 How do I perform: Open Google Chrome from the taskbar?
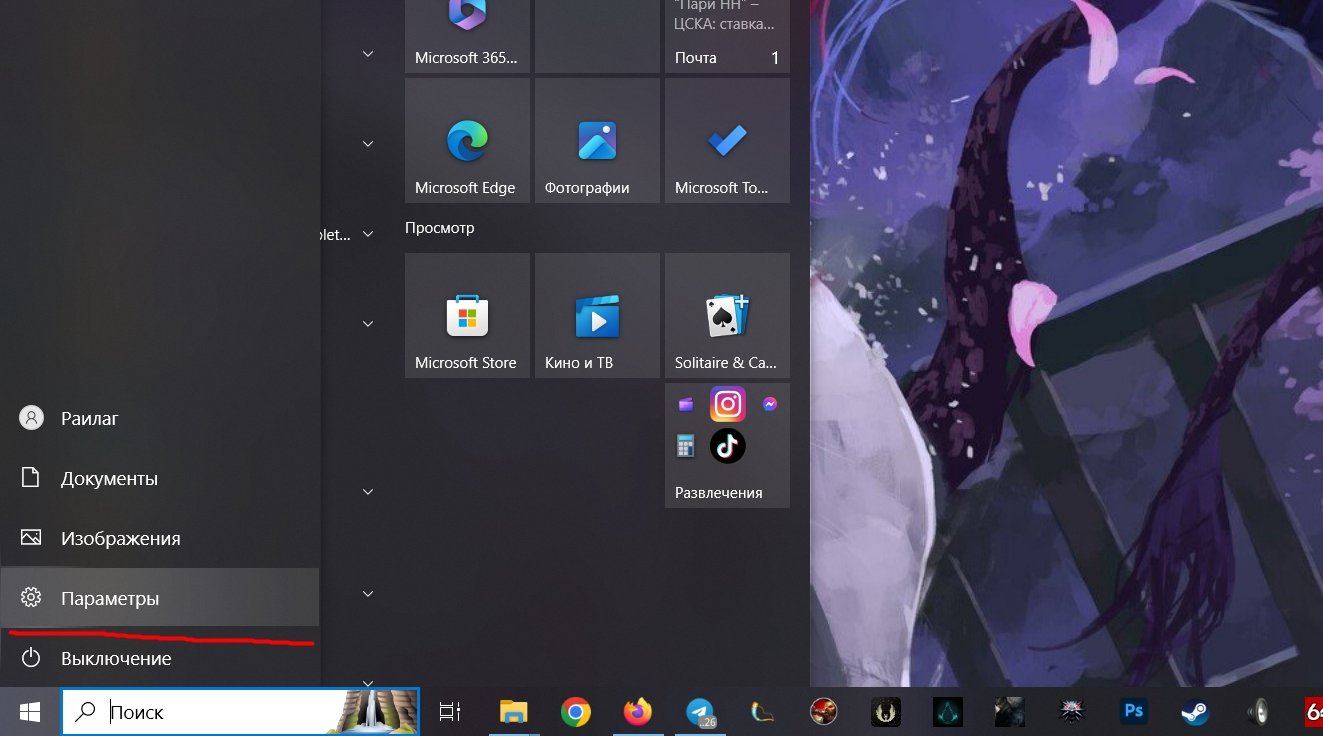575,712
